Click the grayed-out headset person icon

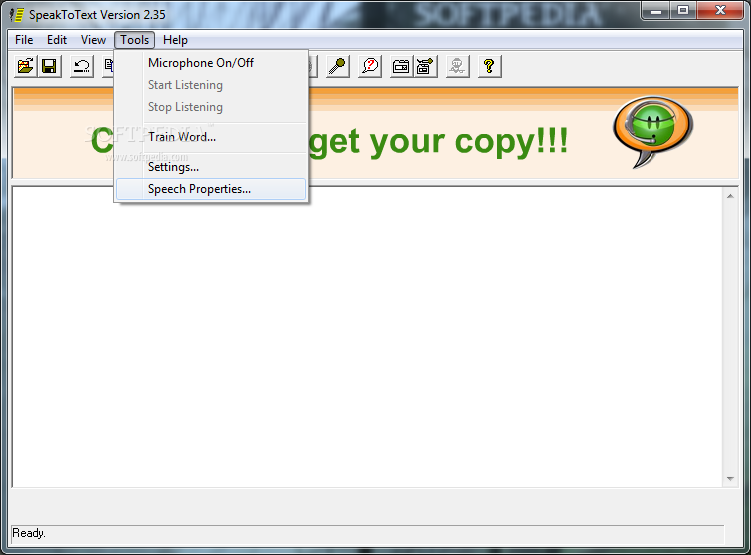(457, 66)
